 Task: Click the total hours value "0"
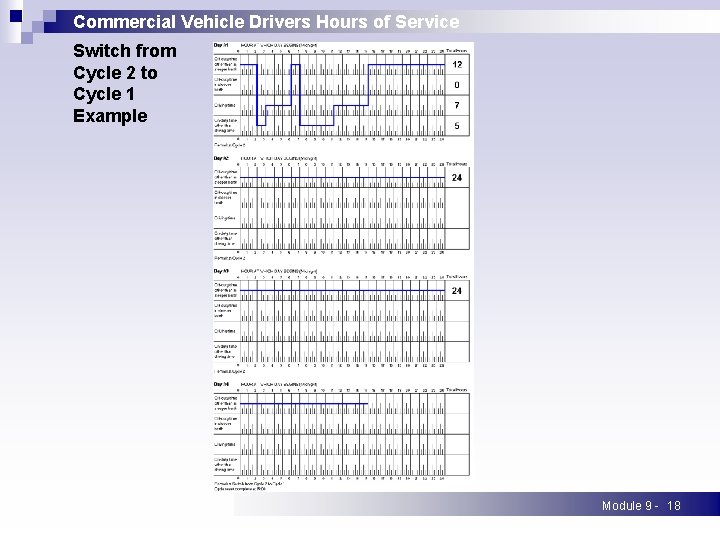[457, 85]
